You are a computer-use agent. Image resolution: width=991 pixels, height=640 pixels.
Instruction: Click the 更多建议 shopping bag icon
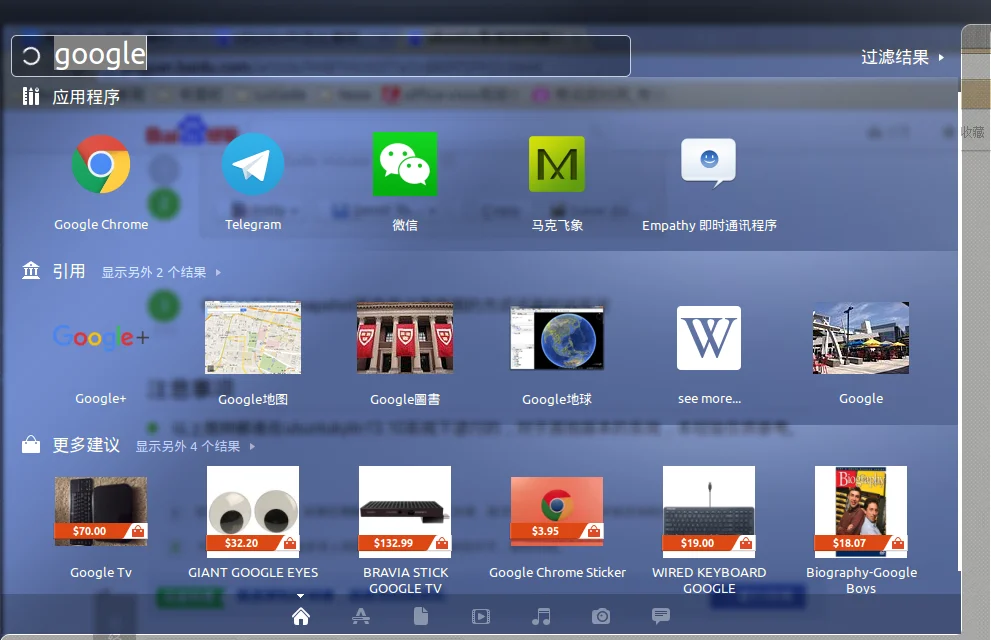(x=31, y=445)
